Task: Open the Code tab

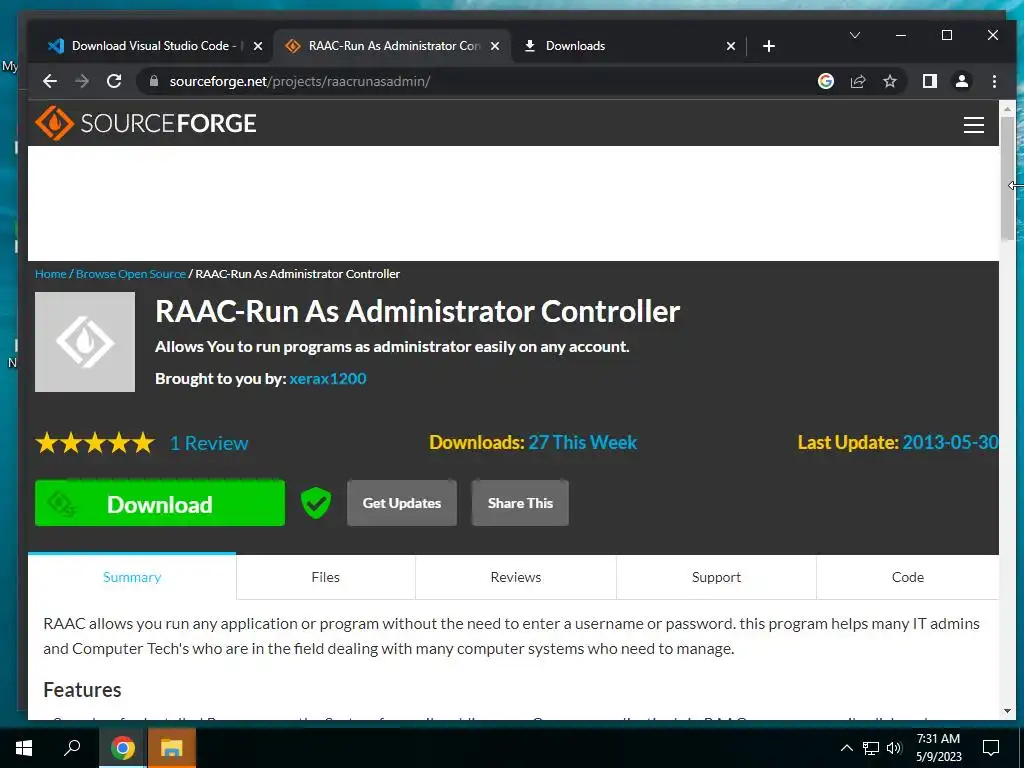Action: [908, 577]
